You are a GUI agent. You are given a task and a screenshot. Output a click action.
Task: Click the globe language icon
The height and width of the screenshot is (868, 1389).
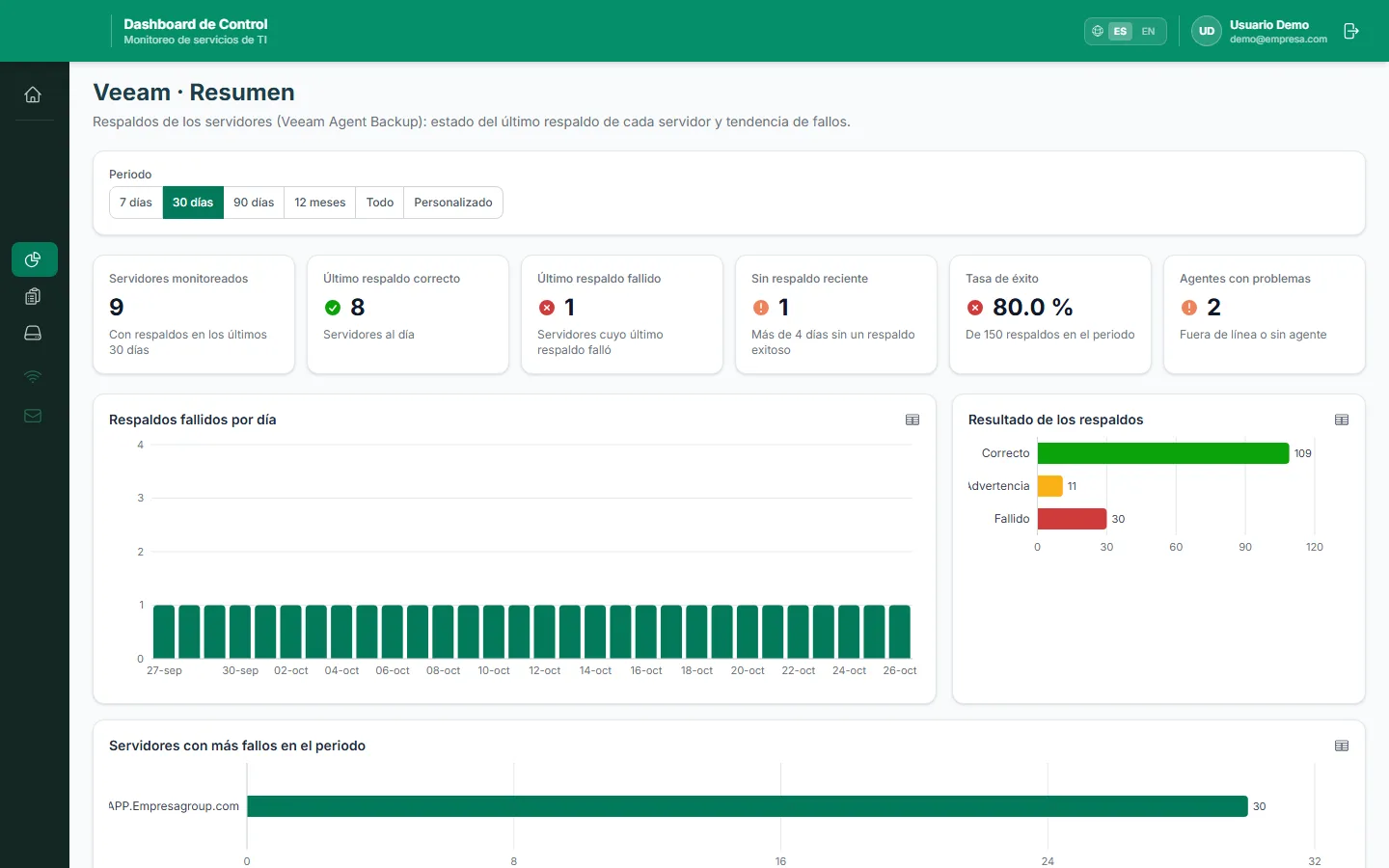[x=1097, y=31]
